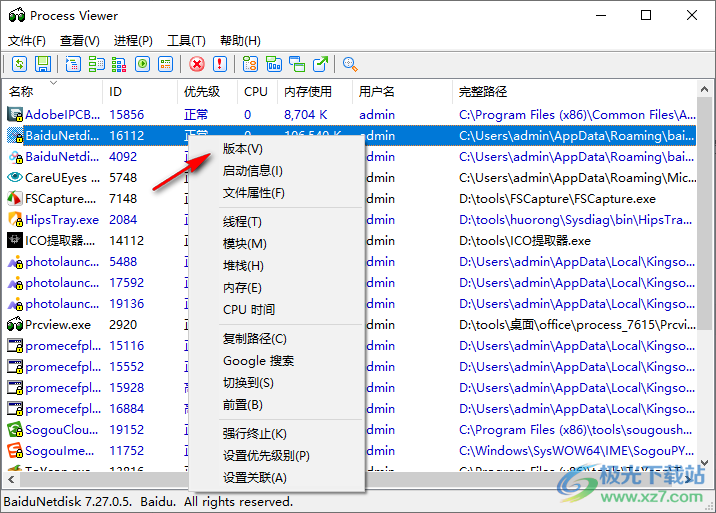Select 内存(E) in the context menu
This screenshot has height=513, width=716.
pyautogui.click(x=277, y=287)
